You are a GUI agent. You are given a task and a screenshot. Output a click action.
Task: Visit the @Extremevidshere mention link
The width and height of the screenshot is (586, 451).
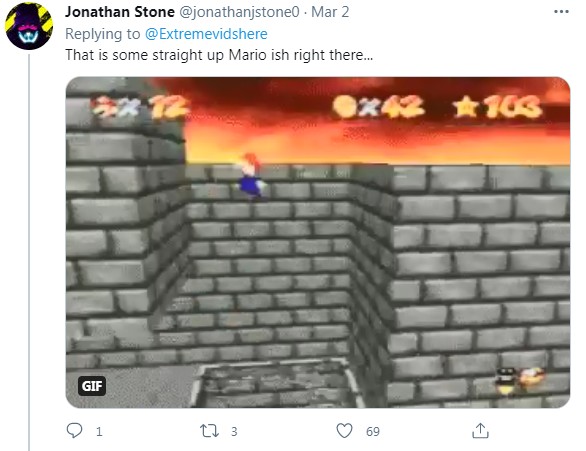click(206, 34)
